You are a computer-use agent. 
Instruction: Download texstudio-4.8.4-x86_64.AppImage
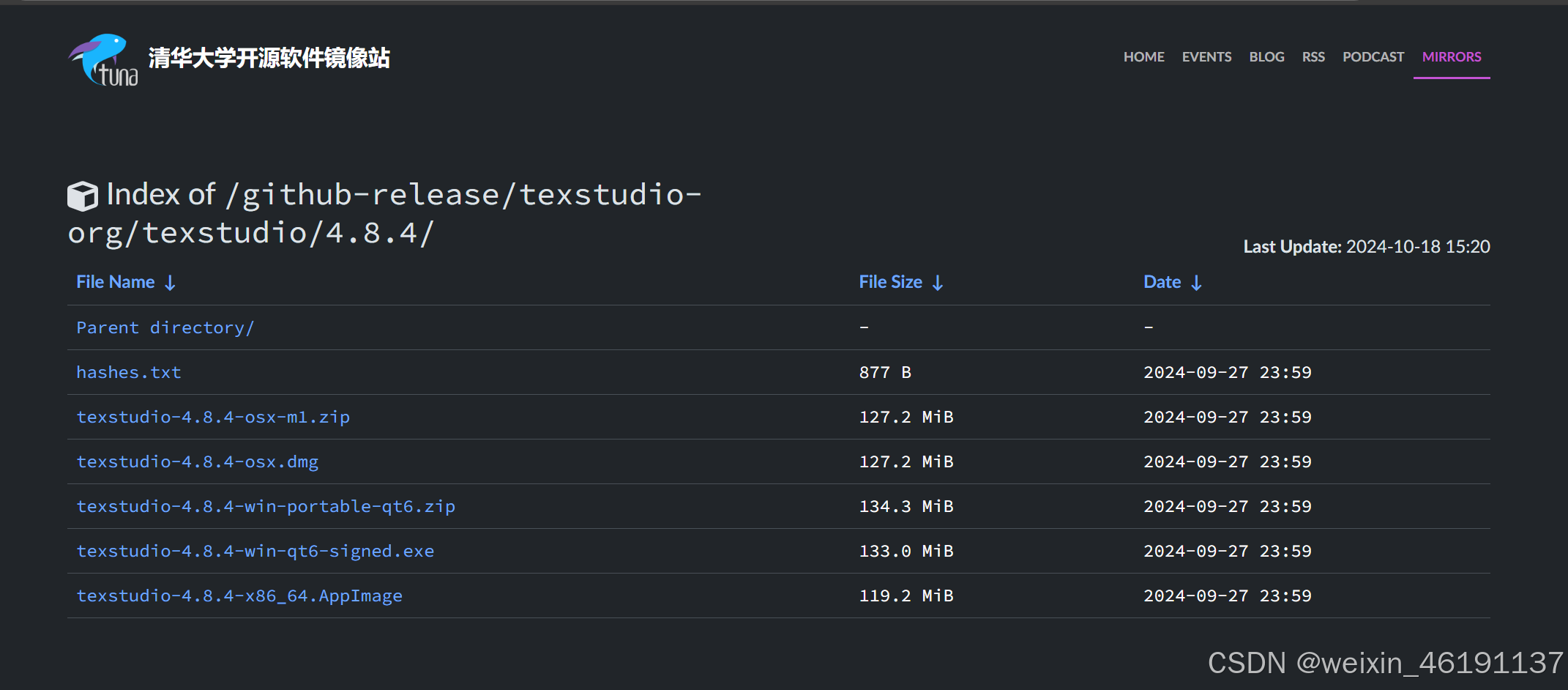click(239, 596)
